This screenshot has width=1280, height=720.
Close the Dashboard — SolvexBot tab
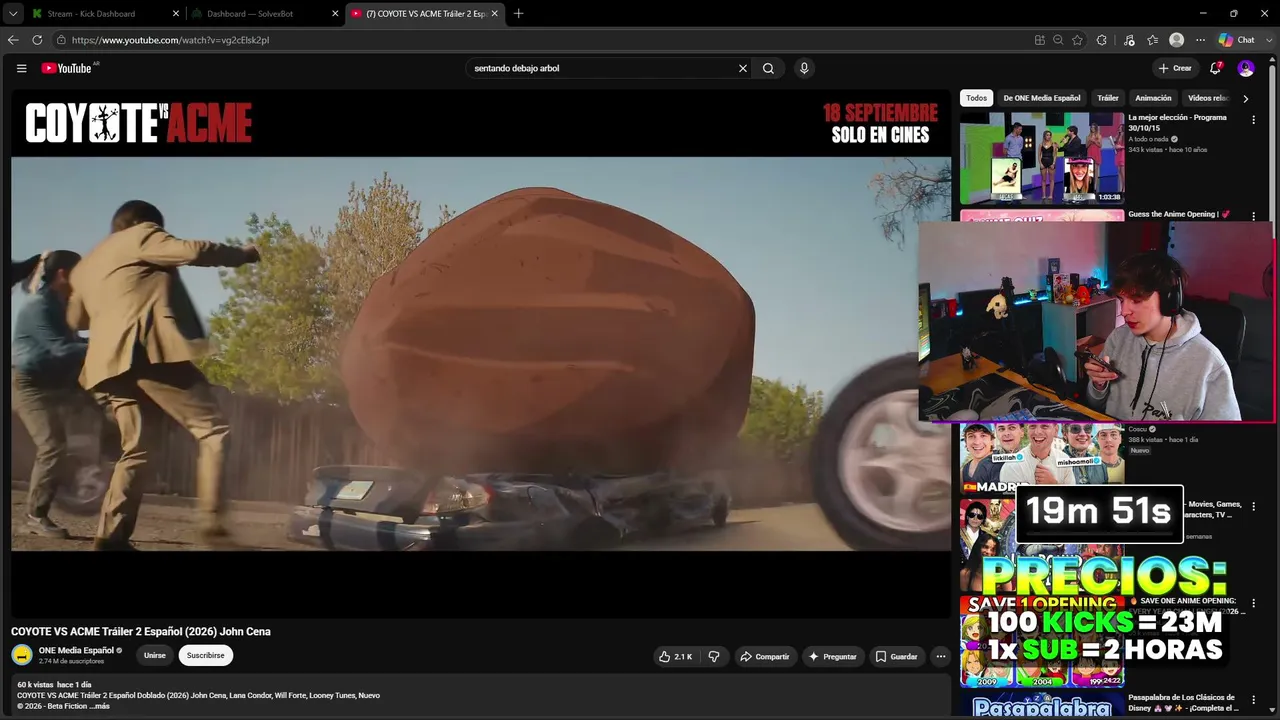click(x=335, y=14)
